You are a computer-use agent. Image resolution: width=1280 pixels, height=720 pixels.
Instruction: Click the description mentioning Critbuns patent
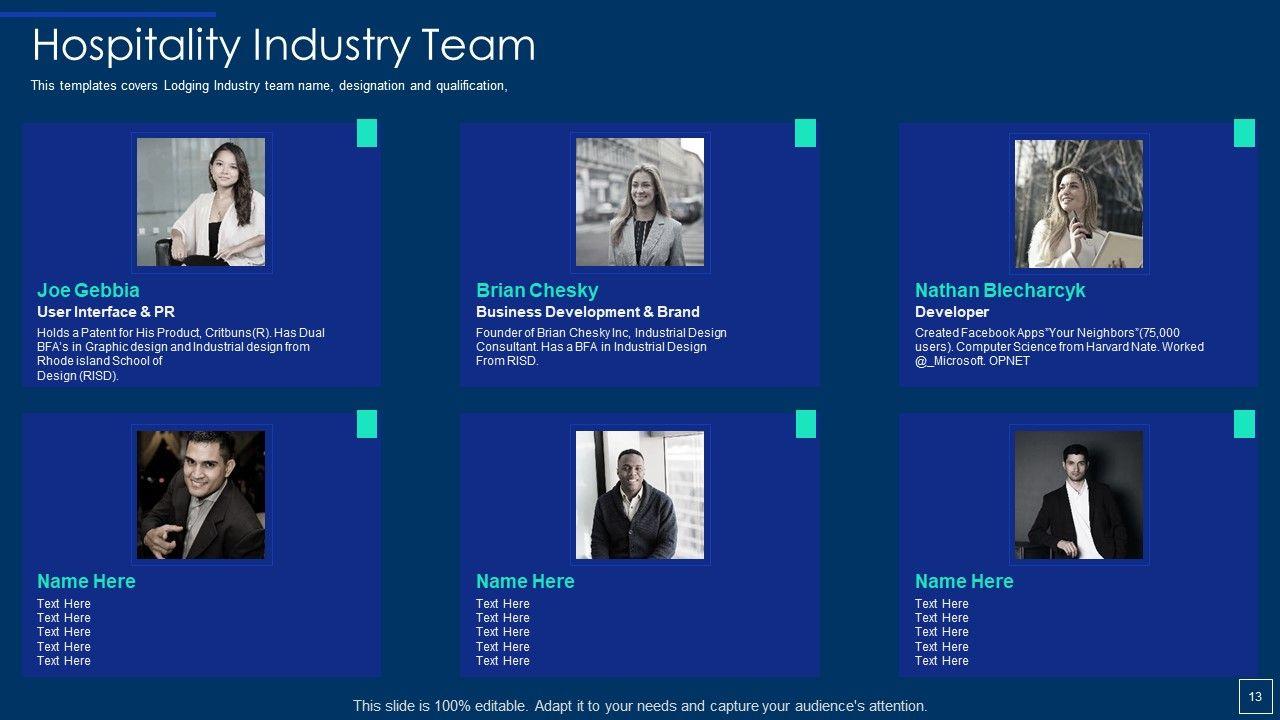point(181,354)
